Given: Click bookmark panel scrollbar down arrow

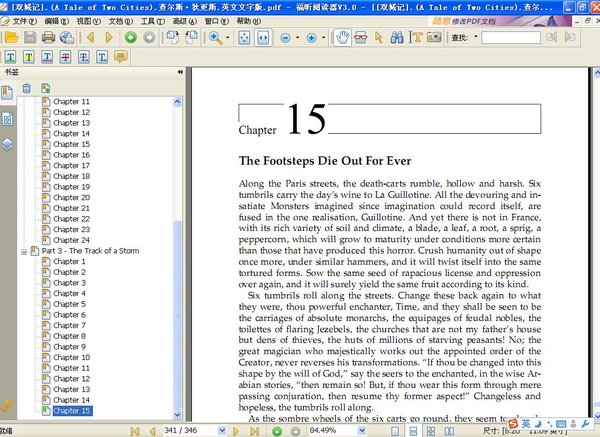Looking at the screenshot, I should click(x=177, y=414).
